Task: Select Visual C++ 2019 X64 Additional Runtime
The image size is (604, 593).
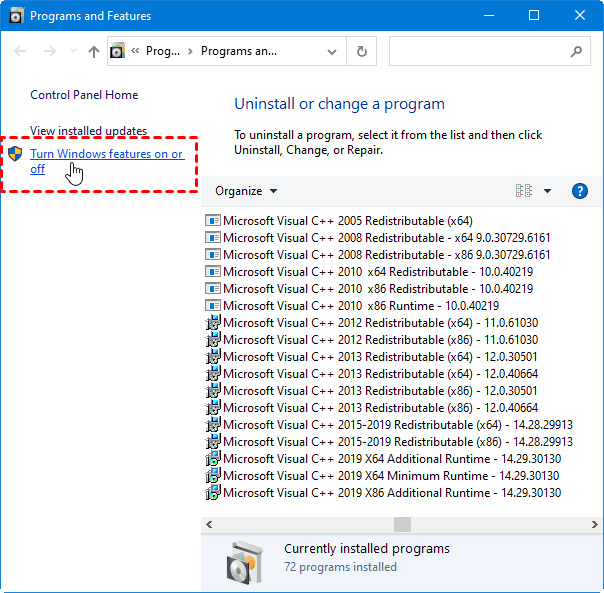Action: point(383,459)
